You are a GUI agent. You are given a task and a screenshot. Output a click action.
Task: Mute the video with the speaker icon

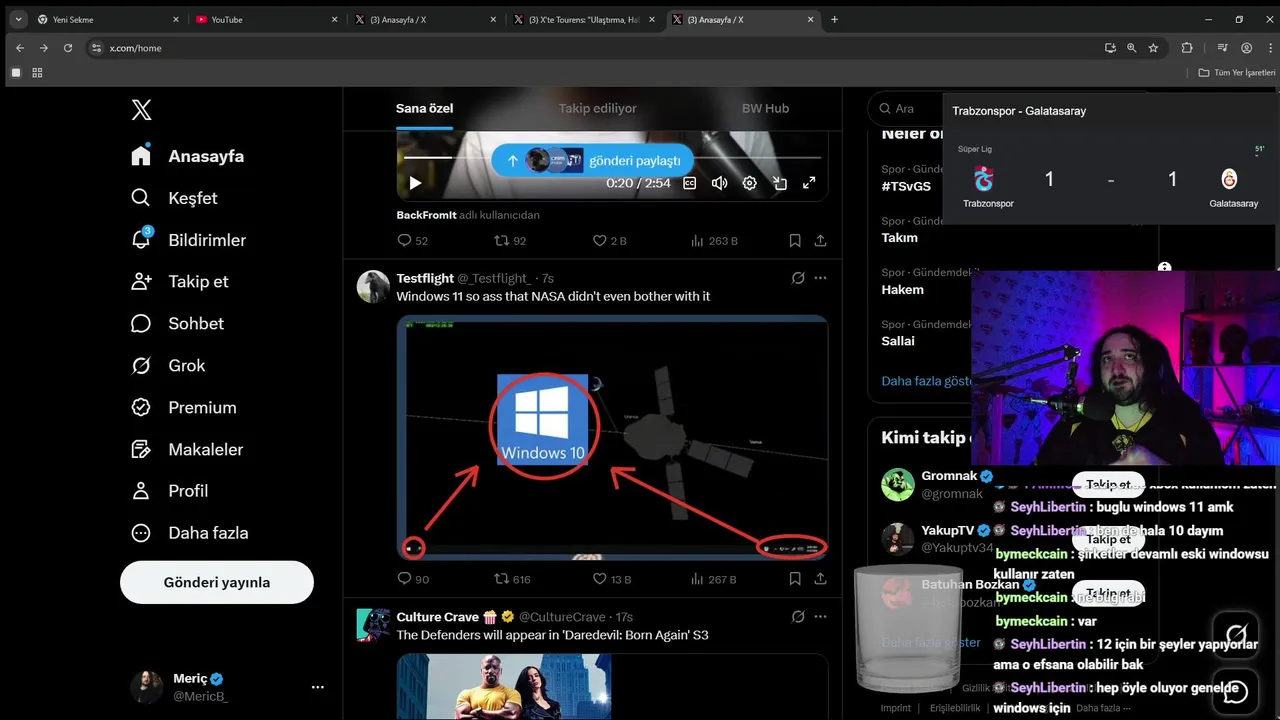pyautogui.click(x=719, y=183)
